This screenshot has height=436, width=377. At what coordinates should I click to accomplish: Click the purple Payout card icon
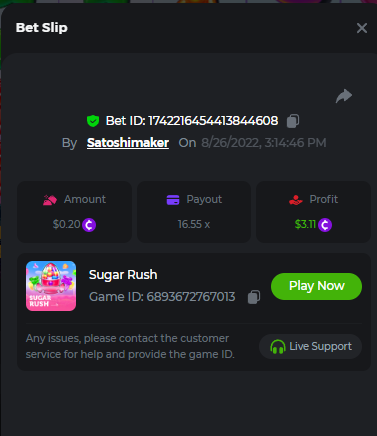(173, 200)
